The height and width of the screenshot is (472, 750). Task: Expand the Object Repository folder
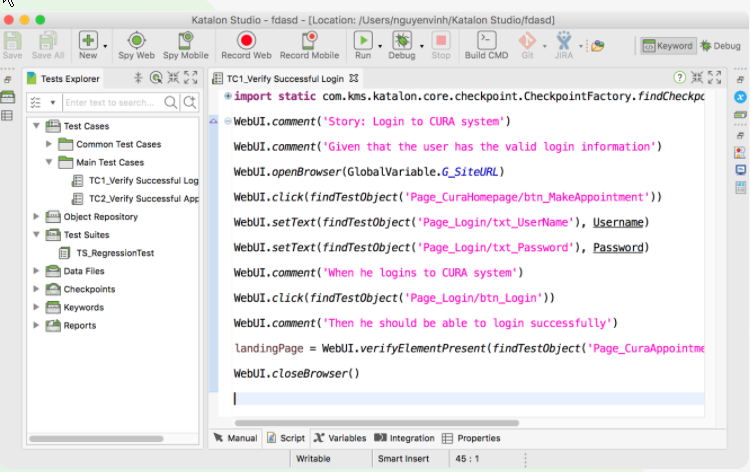coord(37,216)
